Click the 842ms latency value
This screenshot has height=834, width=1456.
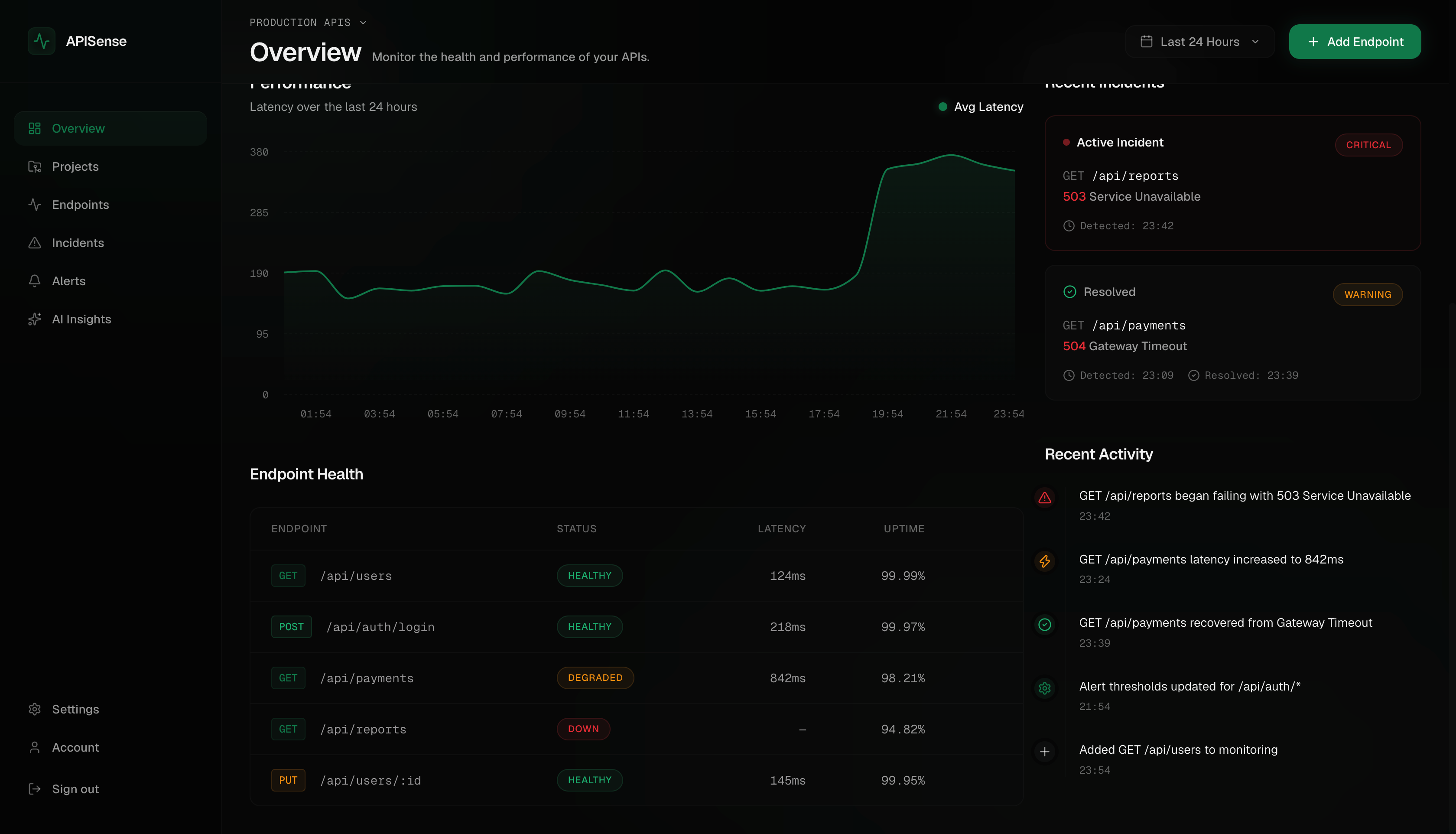coord(787,678)
